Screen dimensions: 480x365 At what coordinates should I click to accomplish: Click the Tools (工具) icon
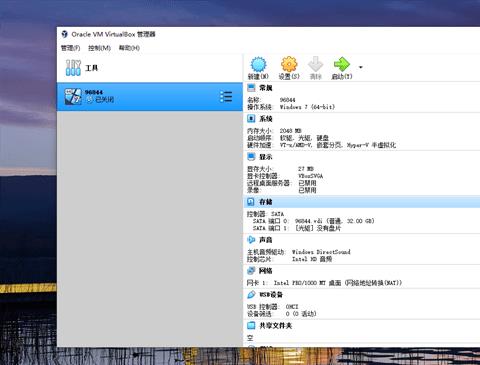(73, 68)
